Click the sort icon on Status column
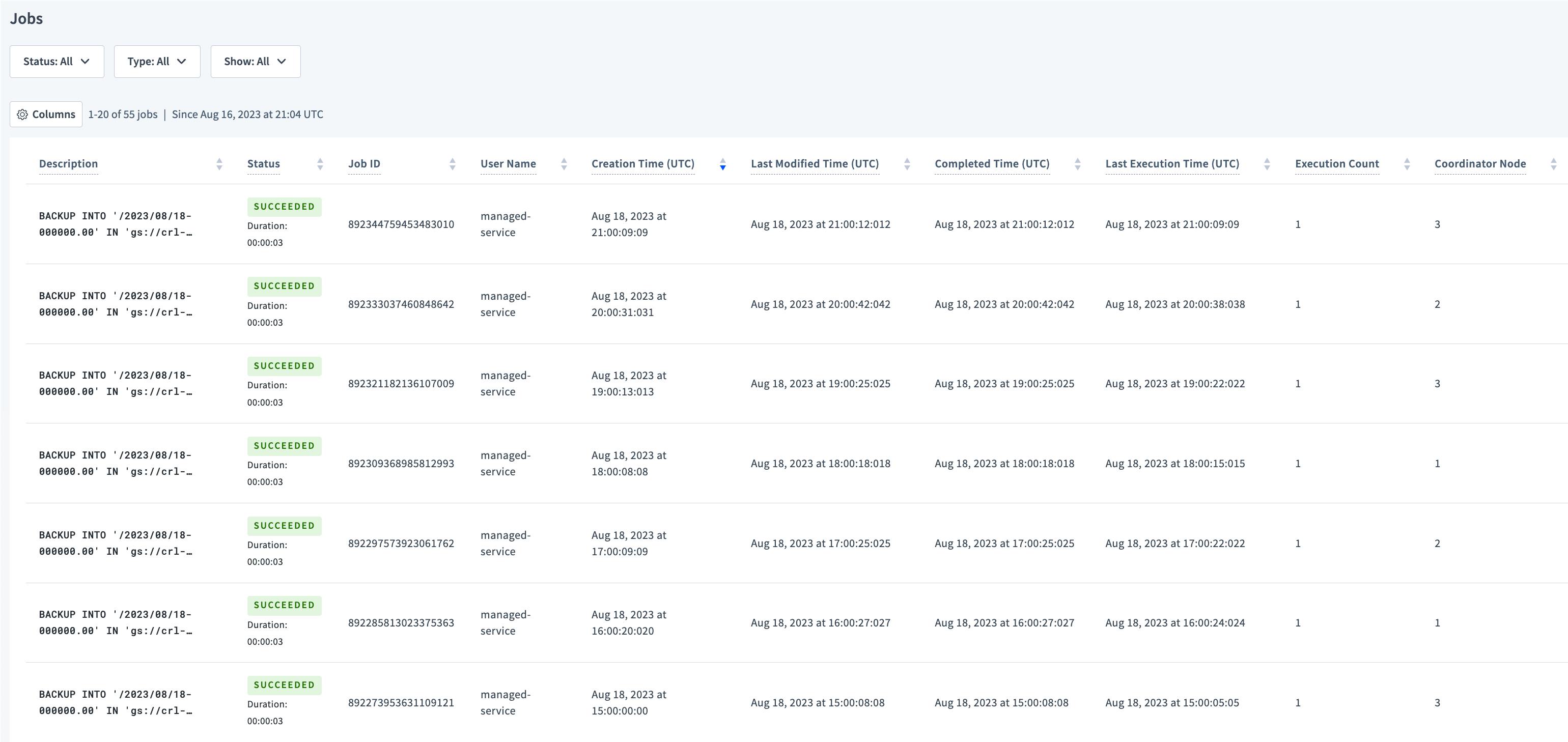1568x742 pixels. [x=320, y=164]
